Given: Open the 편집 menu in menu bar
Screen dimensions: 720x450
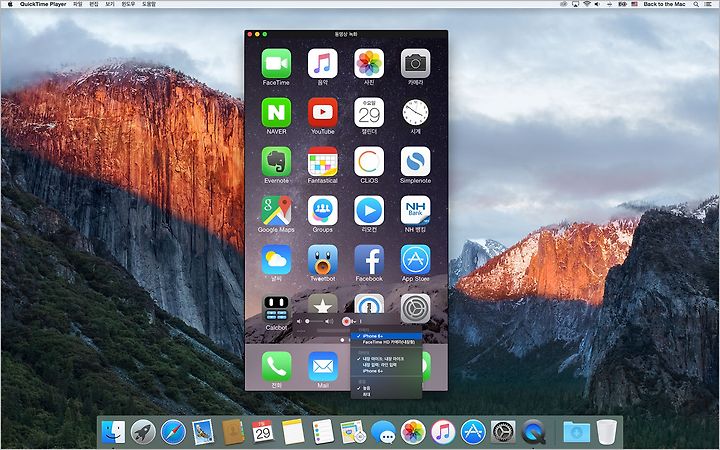Looking at the screenshot, I should tap(94, 4).
